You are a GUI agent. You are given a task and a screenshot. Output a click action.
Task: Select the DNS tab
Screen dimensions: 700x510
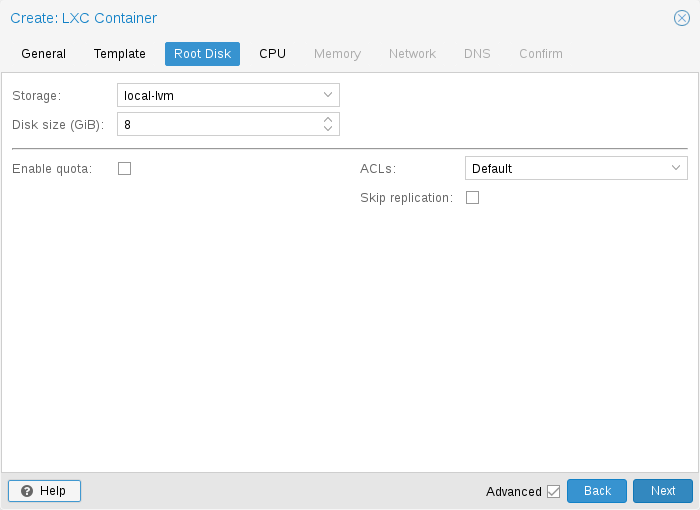coord(477,54)
